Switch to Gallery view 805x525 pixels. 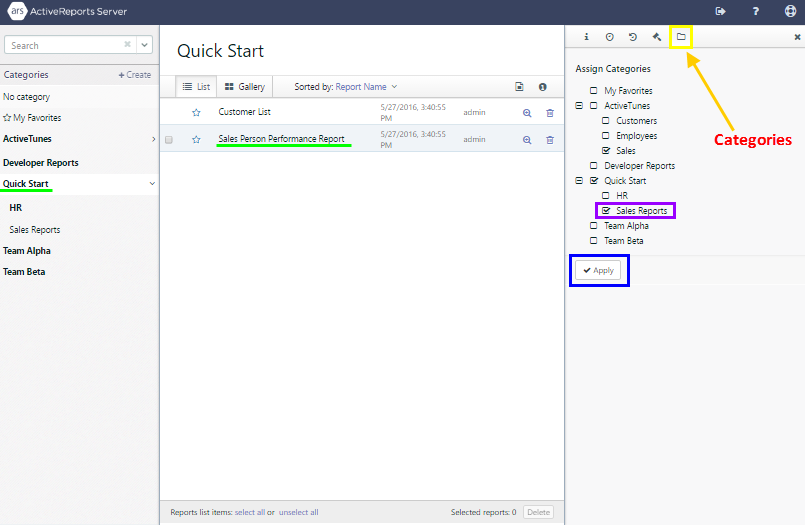click(245, 87)
